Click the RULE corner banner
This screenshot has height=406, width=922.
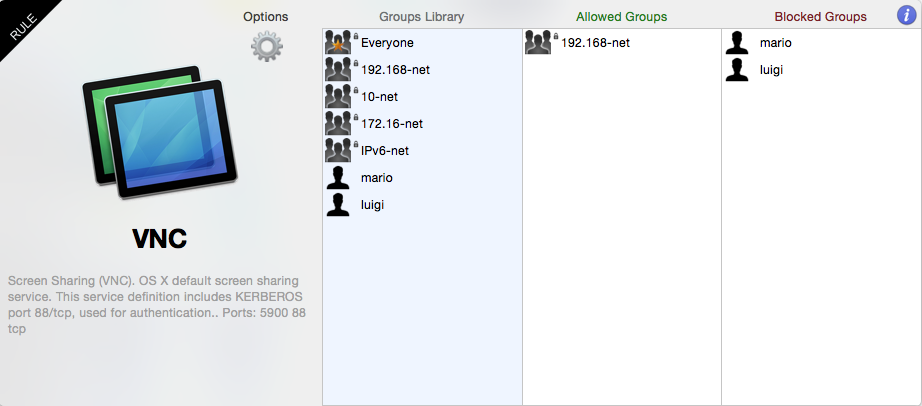(22, 23)
